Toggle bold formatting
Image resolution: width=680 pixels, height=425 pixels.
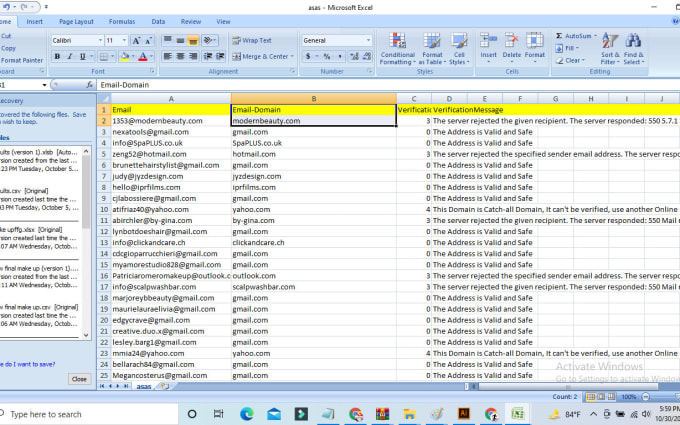57,56
